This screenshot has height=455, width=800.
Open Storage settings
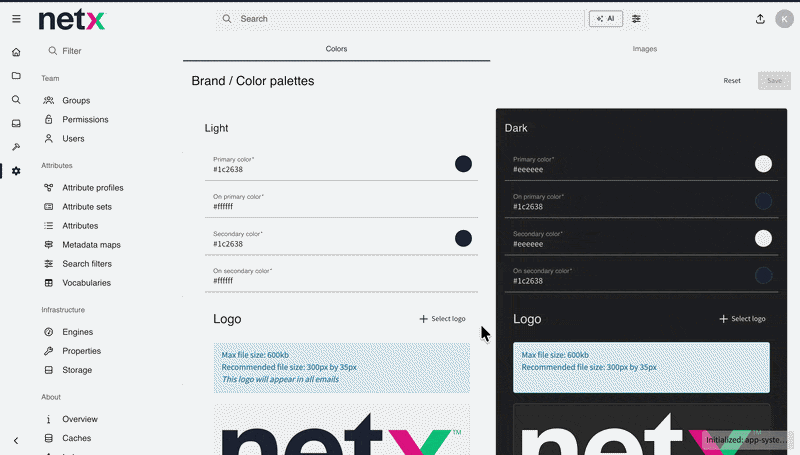(x=77, y=370)
